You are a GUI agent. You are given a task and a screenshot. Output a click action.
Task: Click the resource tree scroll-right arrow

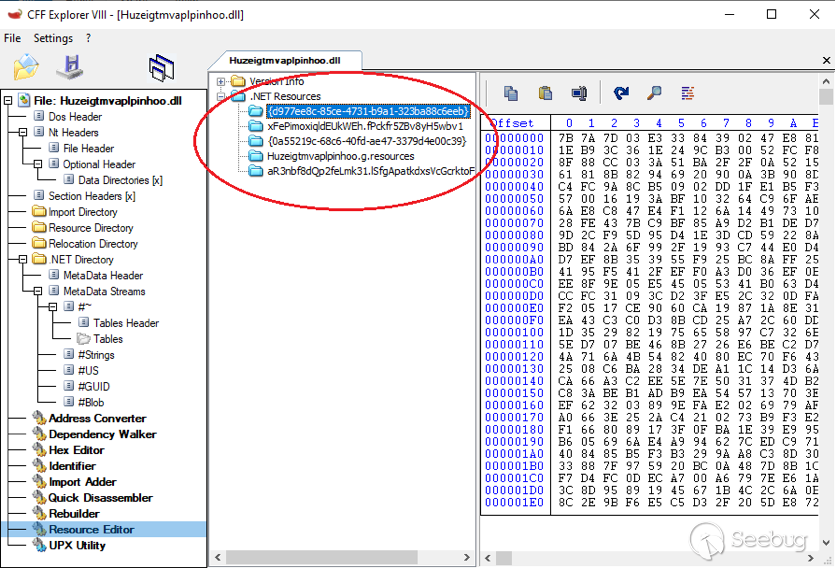(466, 557)
